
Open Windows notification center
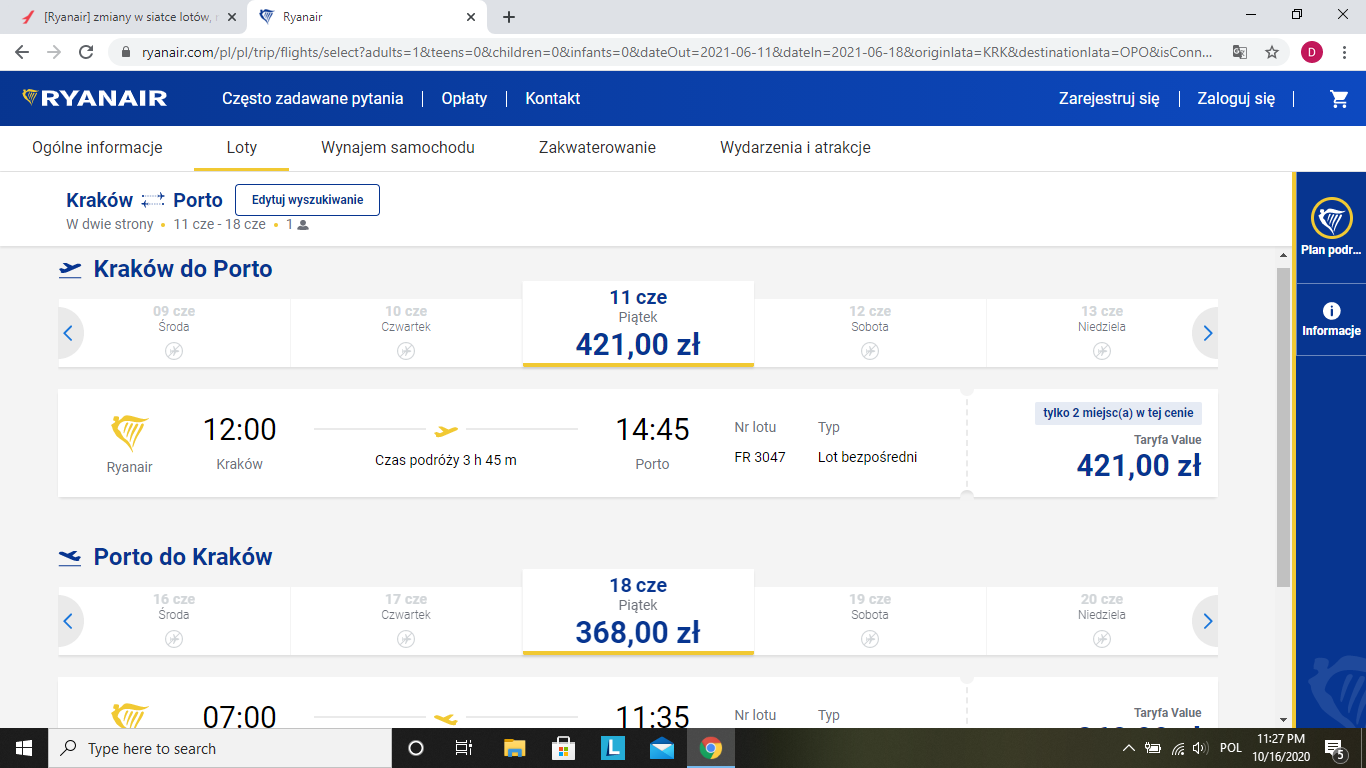(1334, 748)
